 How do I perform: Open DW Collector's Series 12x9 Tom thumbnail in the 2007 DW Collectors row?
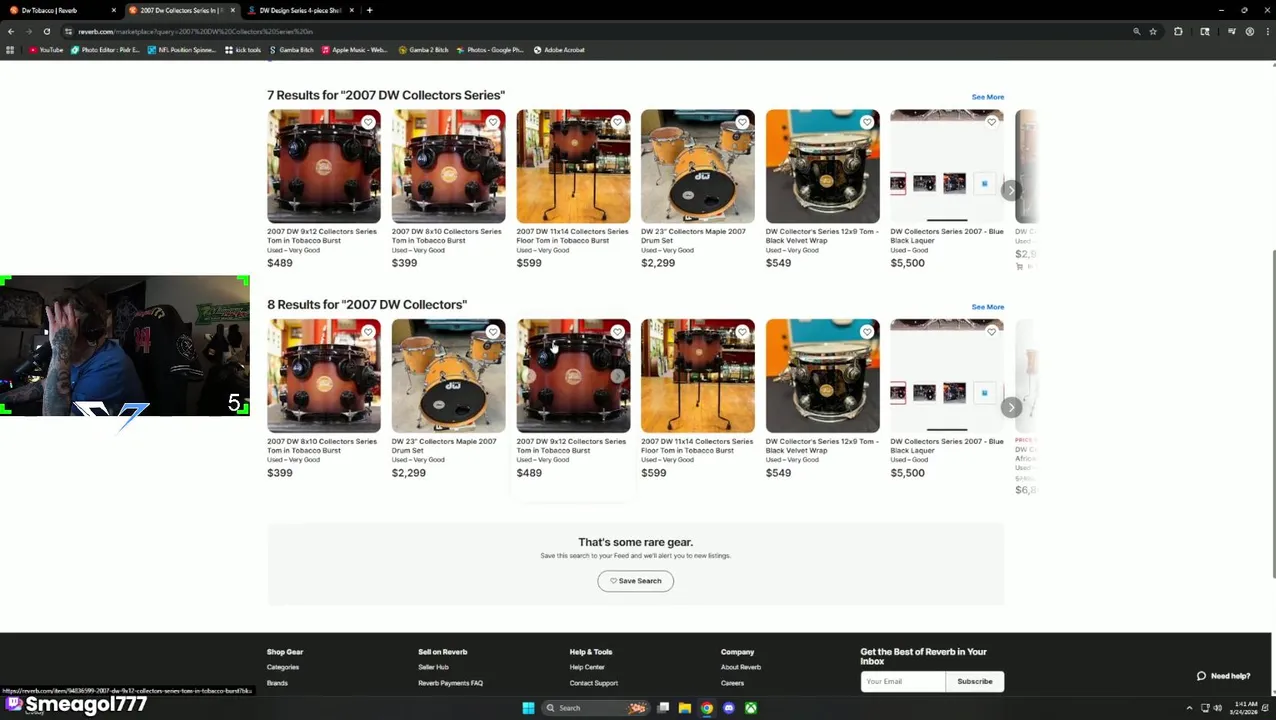(822, 376)
